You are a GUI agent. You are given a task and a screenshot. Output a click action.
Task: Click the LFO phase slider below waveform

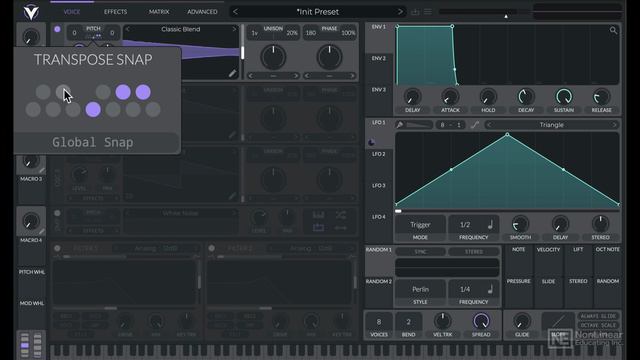pyautogui.click(x=507, y=211)
